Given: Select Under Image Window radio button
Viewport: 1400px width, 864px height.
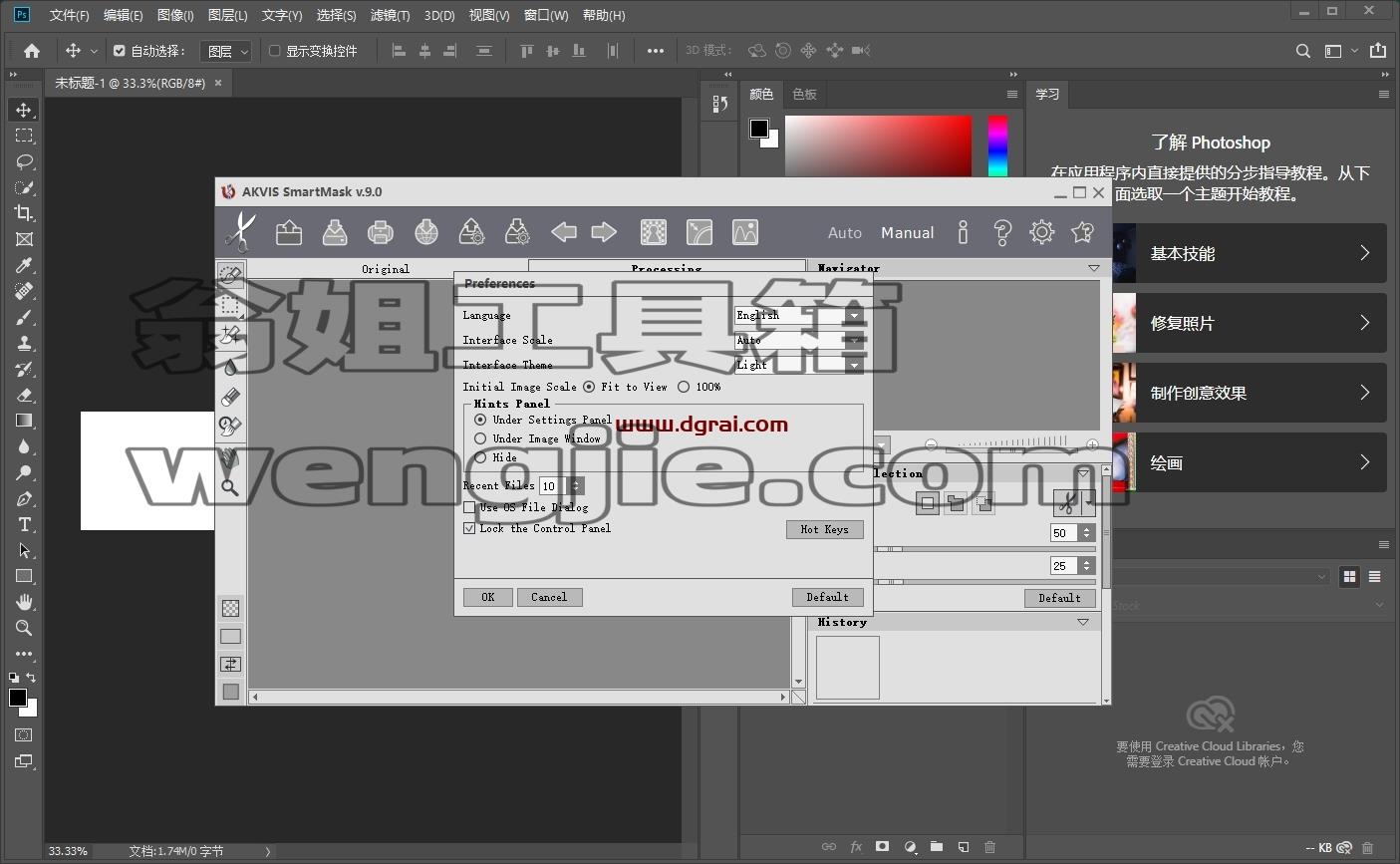Looking at the screenshot, I should tap(480, 438).
